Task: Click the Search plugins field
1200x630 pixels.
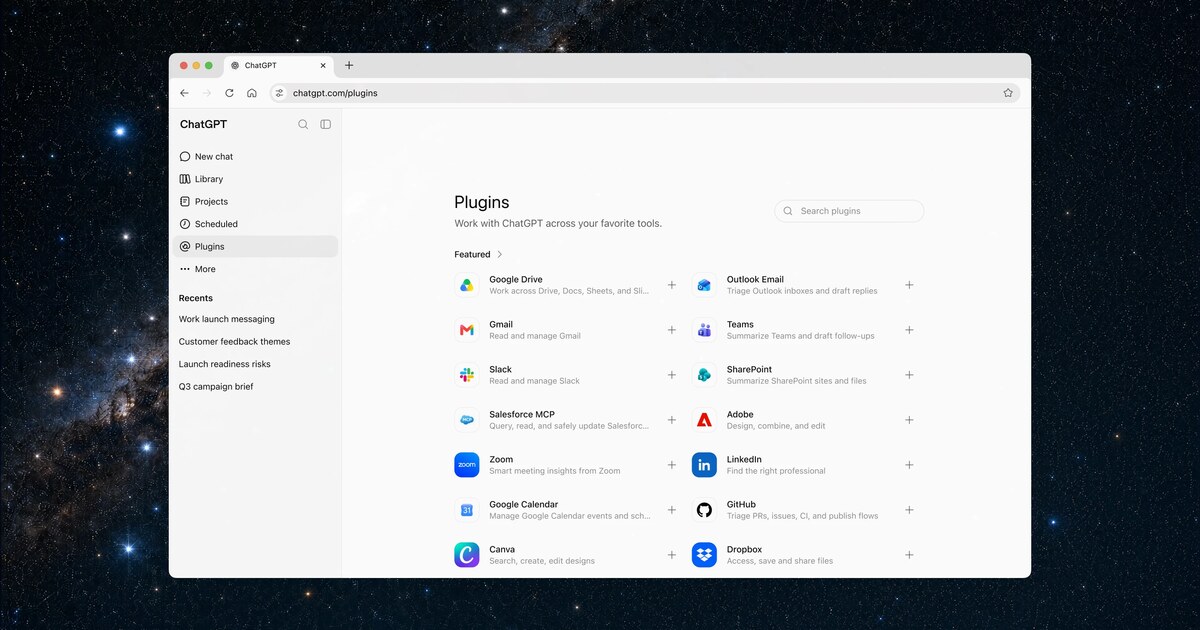Action: (x=849, y=211)
